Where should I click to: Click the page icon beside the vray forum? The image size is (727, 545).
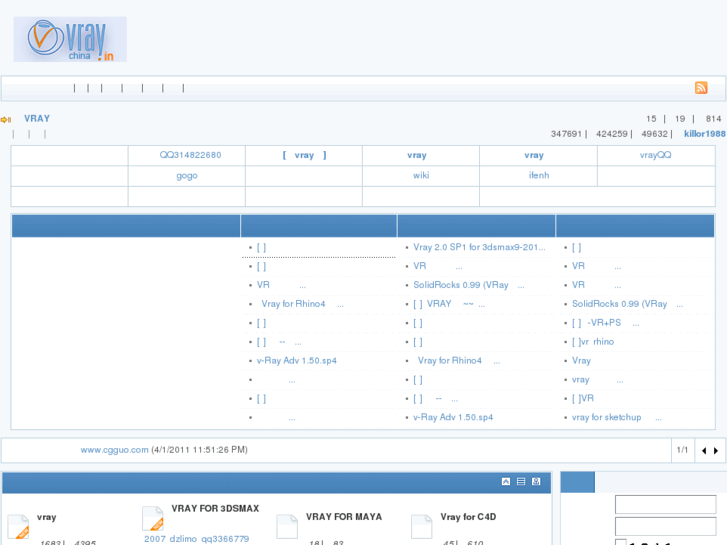pyautogui.click(x=19, y=527)
